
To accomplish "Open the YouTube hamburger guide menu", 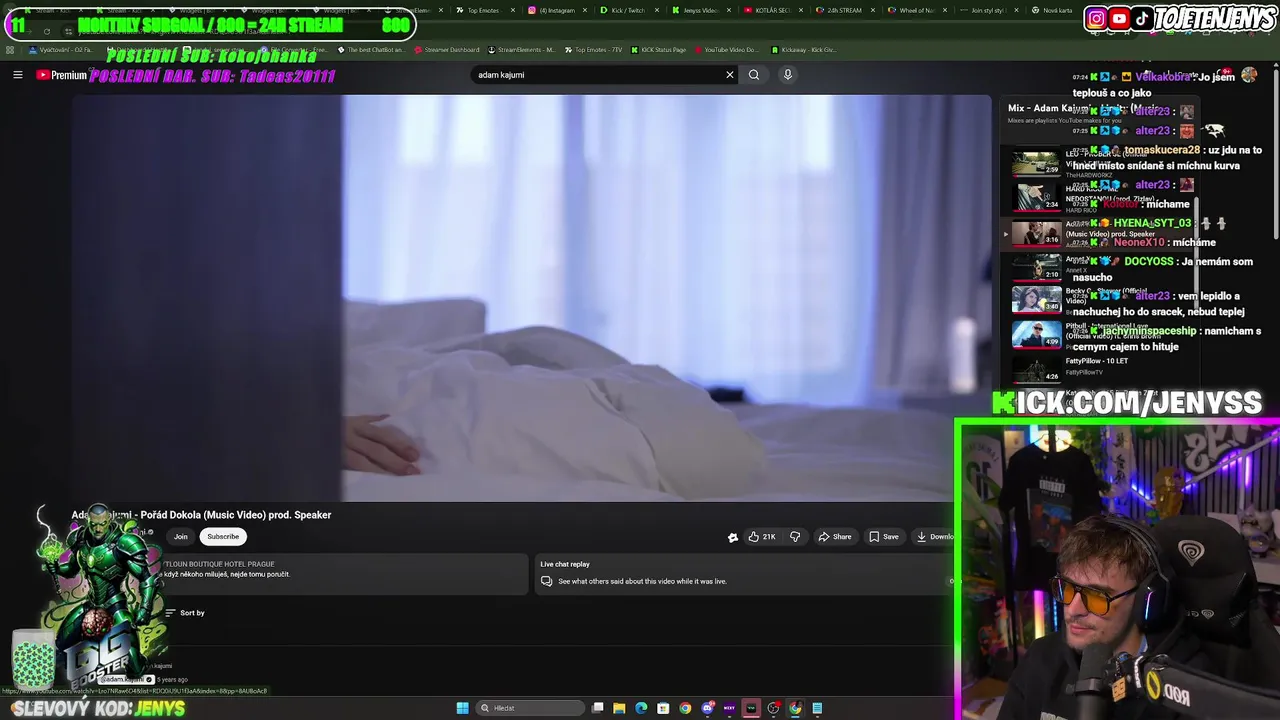I will pyautogui.click(x=17, y=75).
